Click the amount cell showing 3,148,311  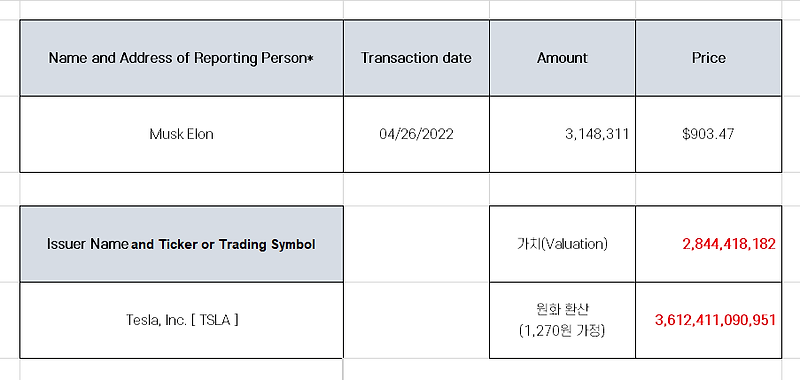562,134
